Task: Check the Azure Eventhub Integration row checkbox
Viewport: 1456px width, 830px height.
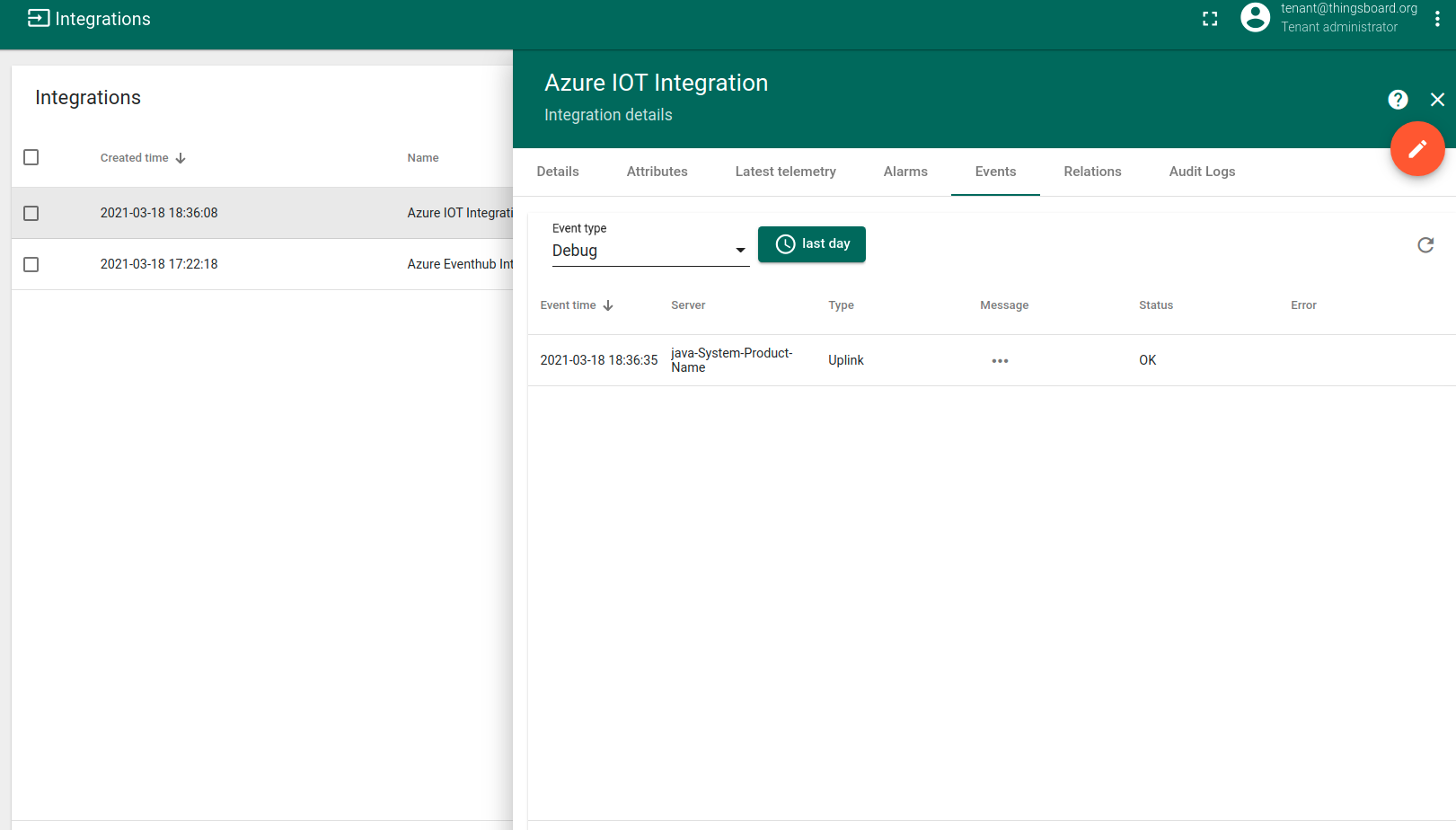Action: click(x=31, y=265)
